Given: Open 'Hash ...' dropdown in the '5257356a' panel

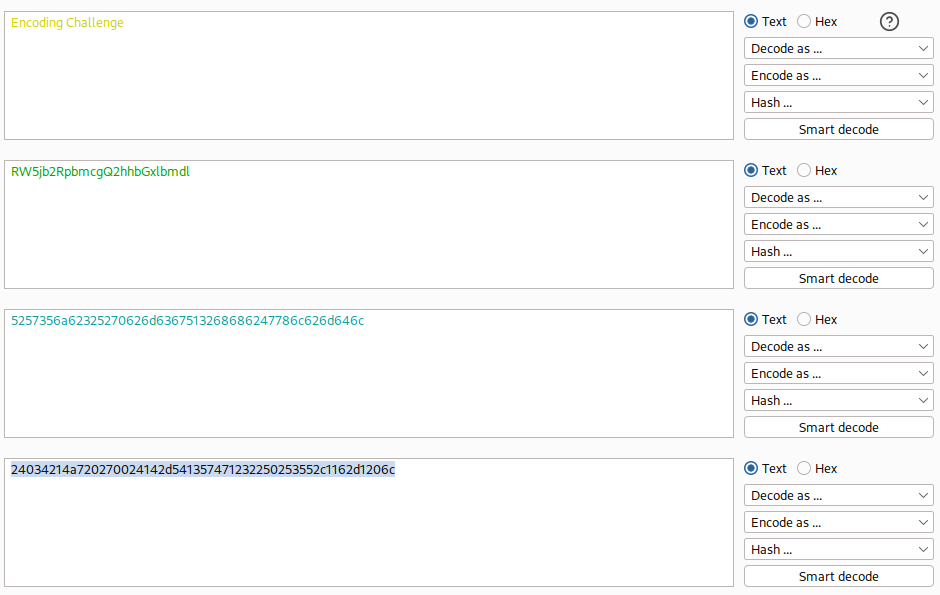Looking at the screenshot, I should [839, 400].
